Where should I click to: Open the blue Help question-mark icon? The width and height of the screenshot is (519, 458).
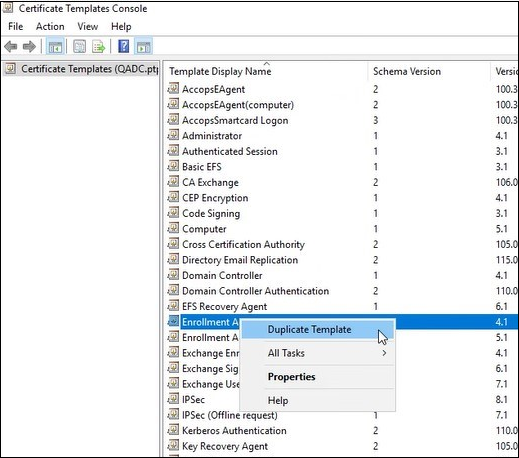[x=124, y=46]
